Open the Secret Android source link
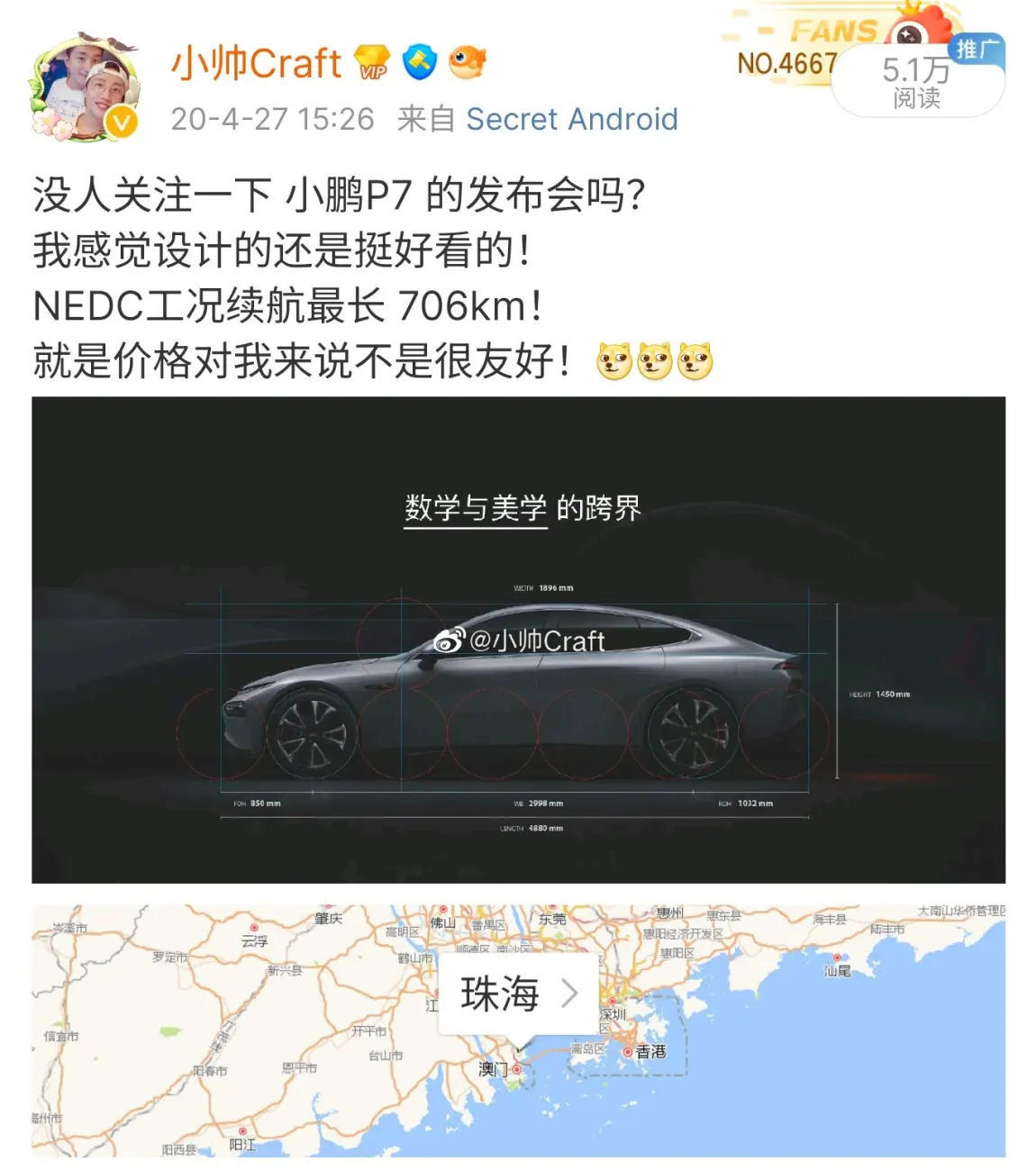Viewport: 1036px width, 1171px height. [x=572, y=119]
